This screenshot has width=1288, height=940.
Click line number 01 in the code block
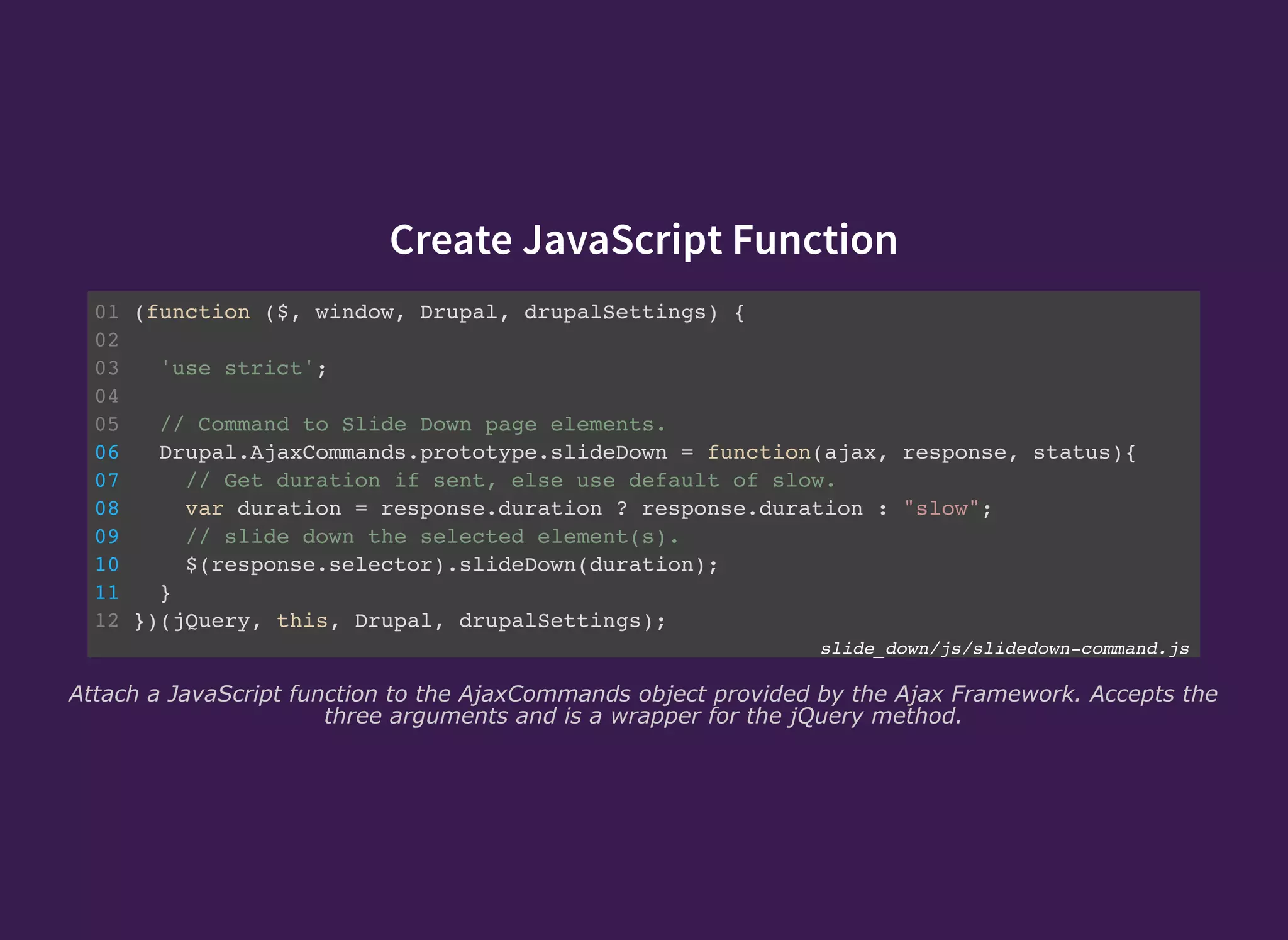tap(107, 312)
